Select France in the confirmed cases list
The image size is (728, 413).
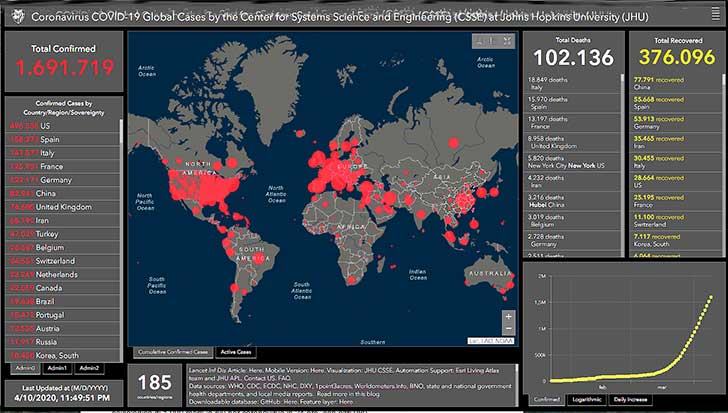pos(63,166)
